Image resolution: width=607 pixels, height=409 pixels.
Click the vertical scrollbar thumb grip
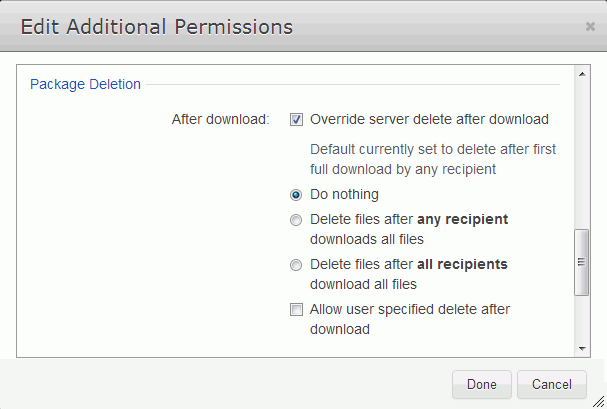581,262
